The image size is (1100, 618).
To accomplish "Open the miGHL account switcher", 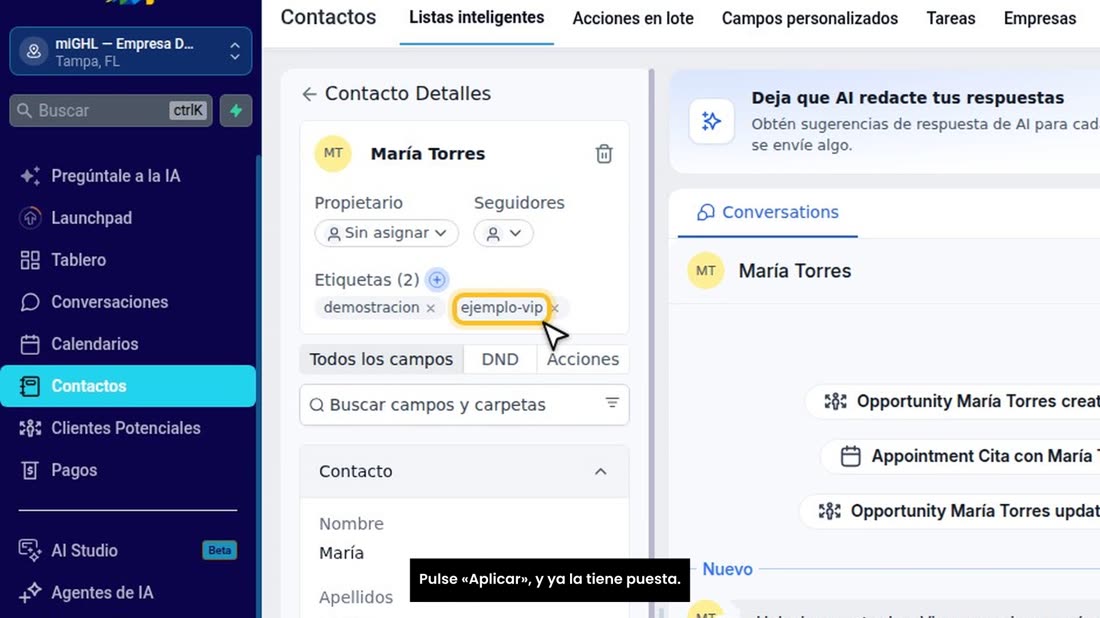I will tap(130, 51).
